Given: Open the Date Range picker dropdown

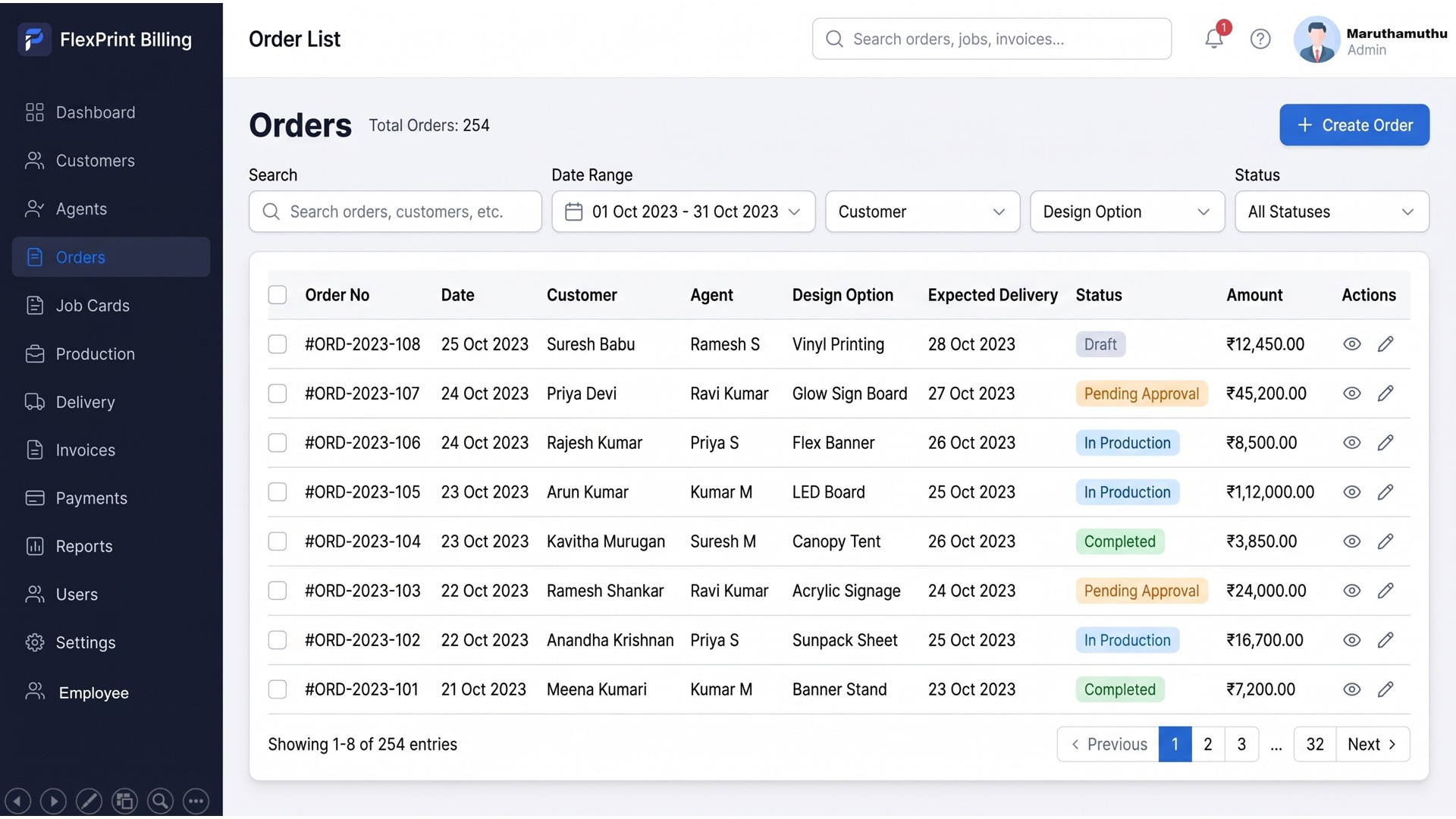Looking at the screenshot, I should click(x=683, y=212).
